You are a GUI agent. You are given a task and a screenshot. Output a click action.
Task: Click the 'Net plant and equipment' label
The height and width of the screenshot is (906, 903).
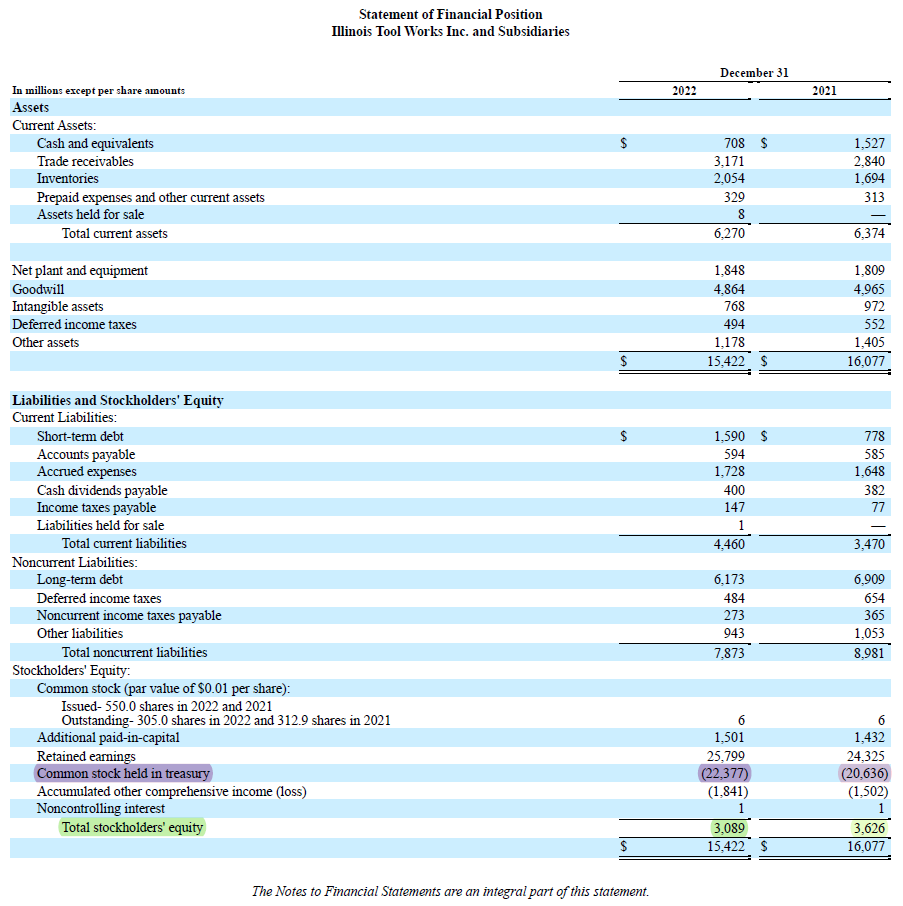80,270
